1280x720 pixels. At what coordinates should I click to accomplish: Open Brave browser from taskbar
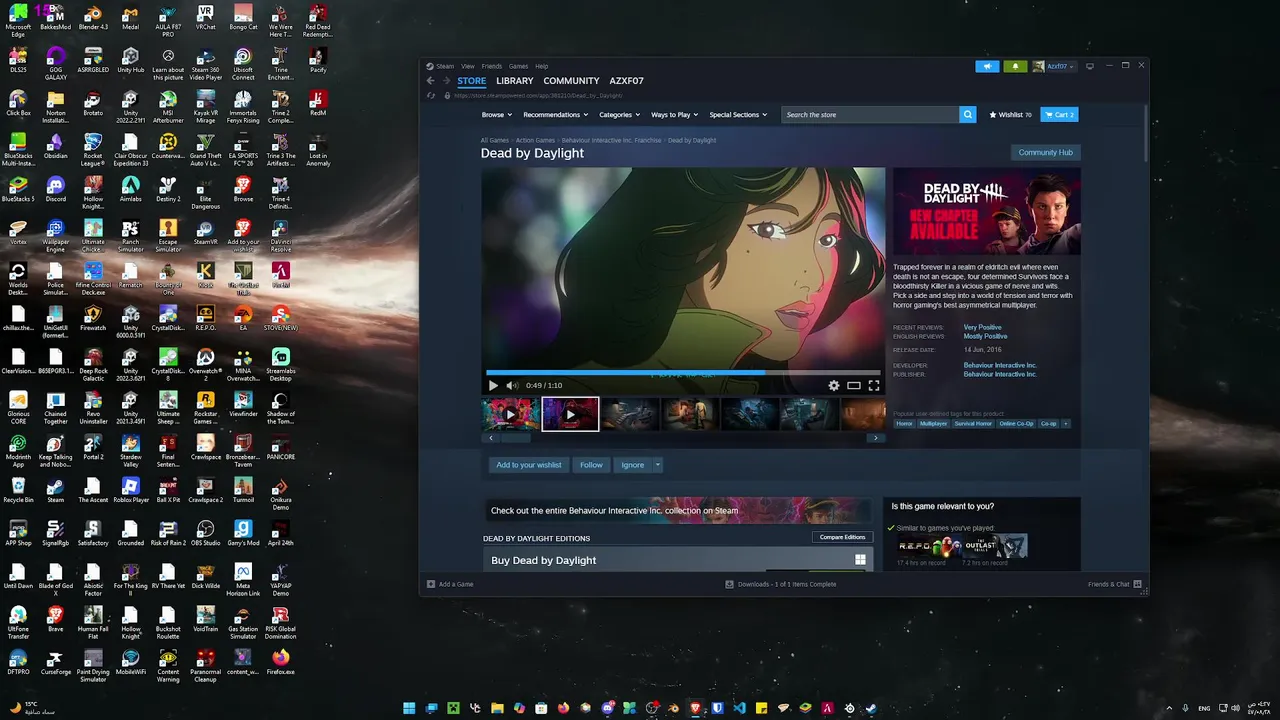point(695,708)
